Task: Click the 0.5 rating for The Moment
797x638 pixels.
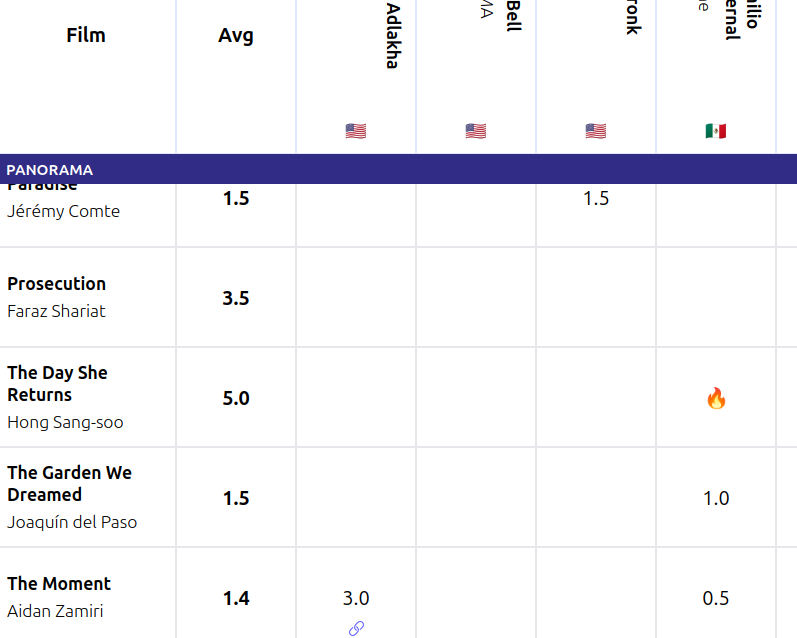Action: click(716, 598)
